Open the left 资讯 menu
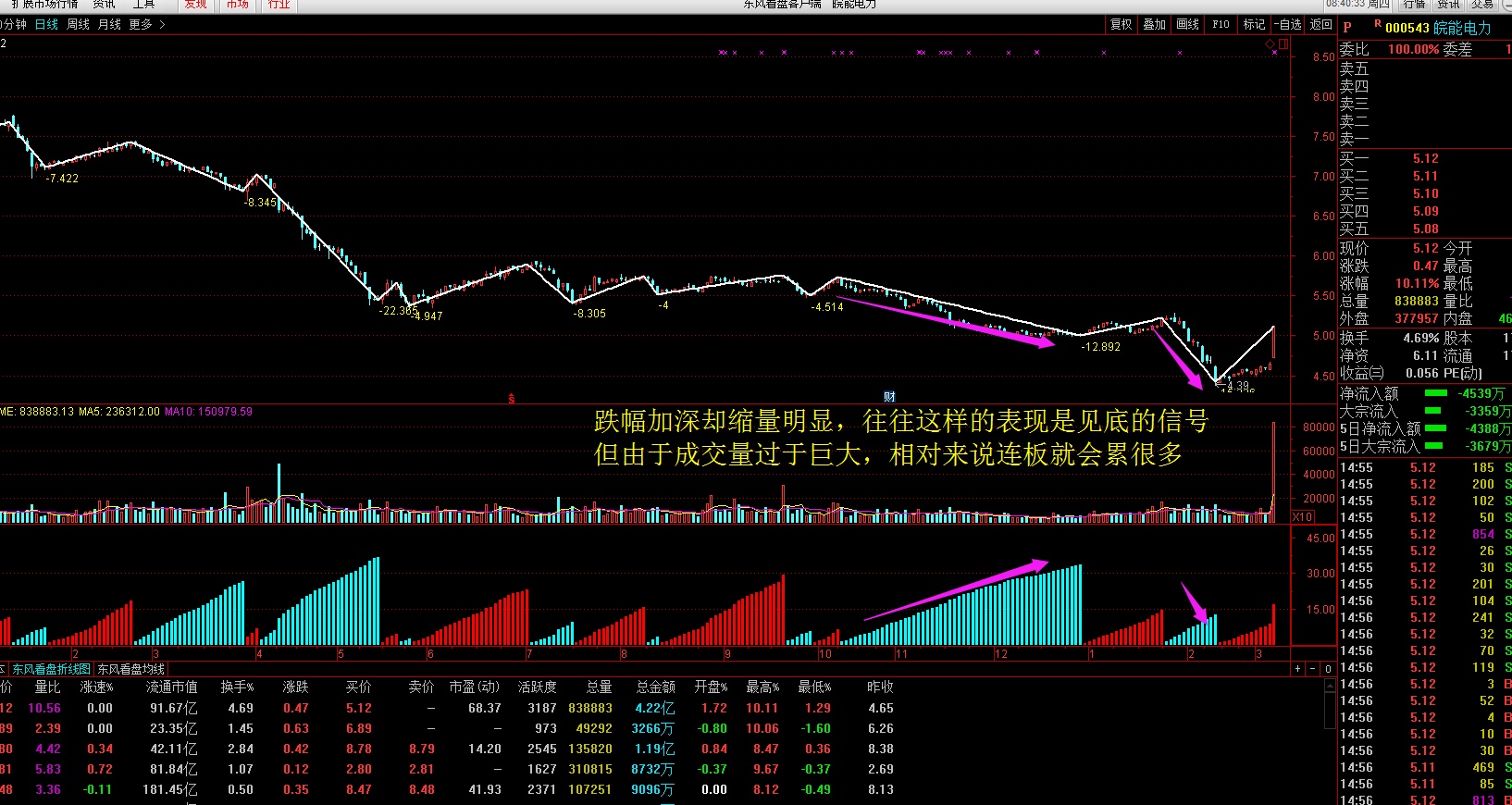This screenshot has width=1512, height=805. 104,5
